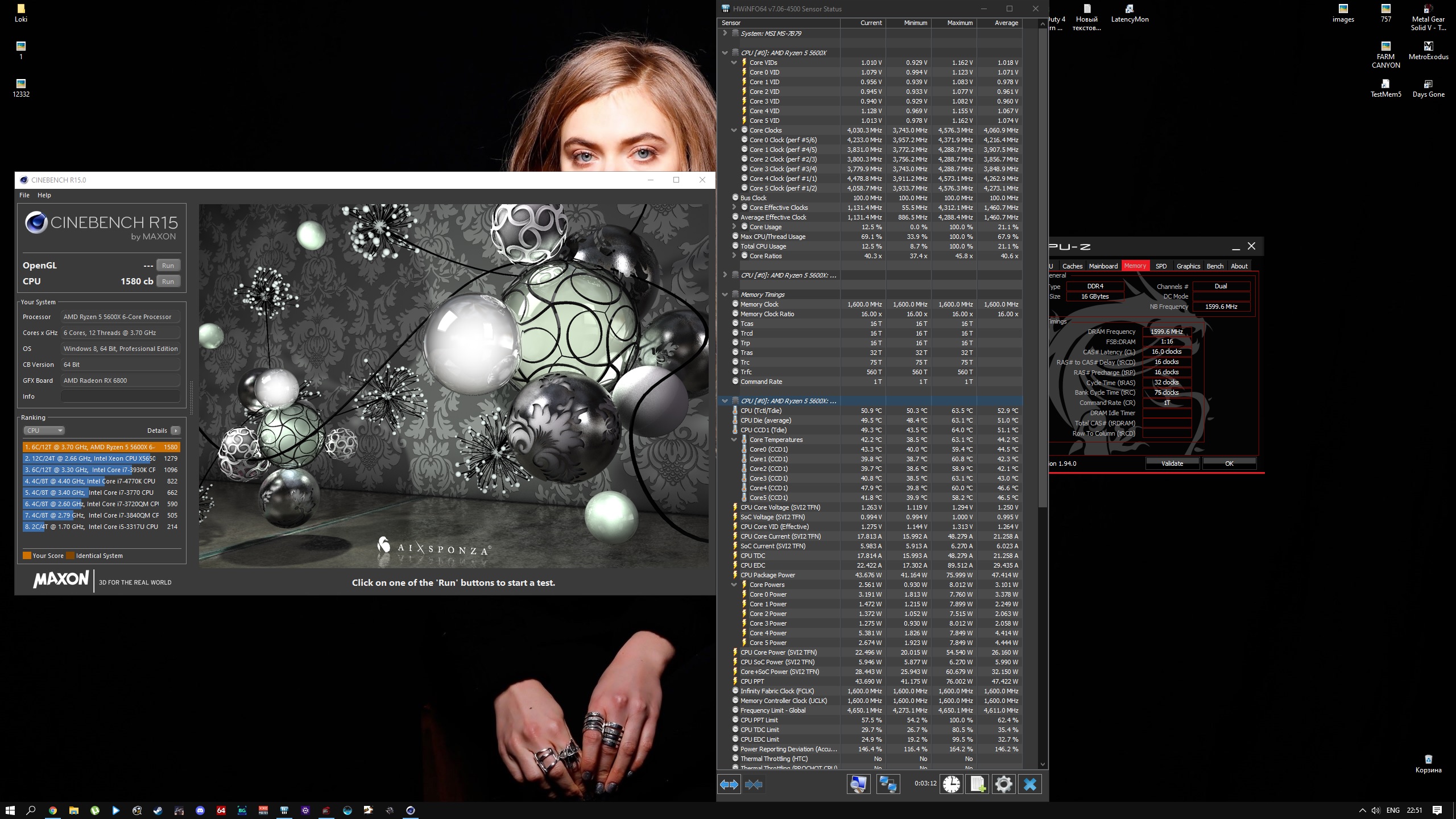1456x819 pixels.
Task: Click HWiNFO expand columns arrows icon
Action: coord(729,784)
